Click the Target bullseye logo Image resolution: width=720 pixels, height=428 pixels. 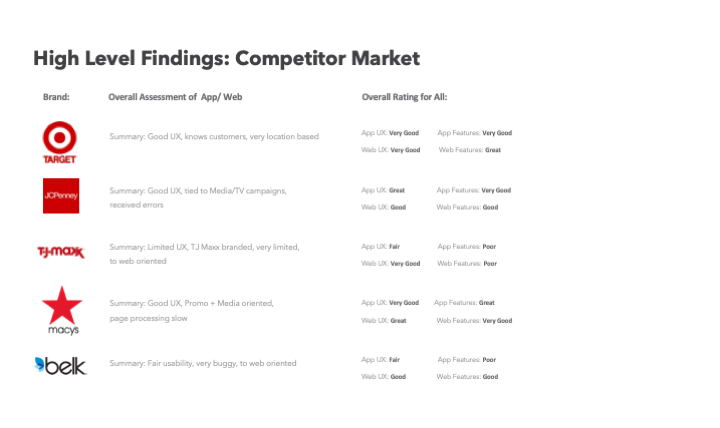(x=60, y=141)
